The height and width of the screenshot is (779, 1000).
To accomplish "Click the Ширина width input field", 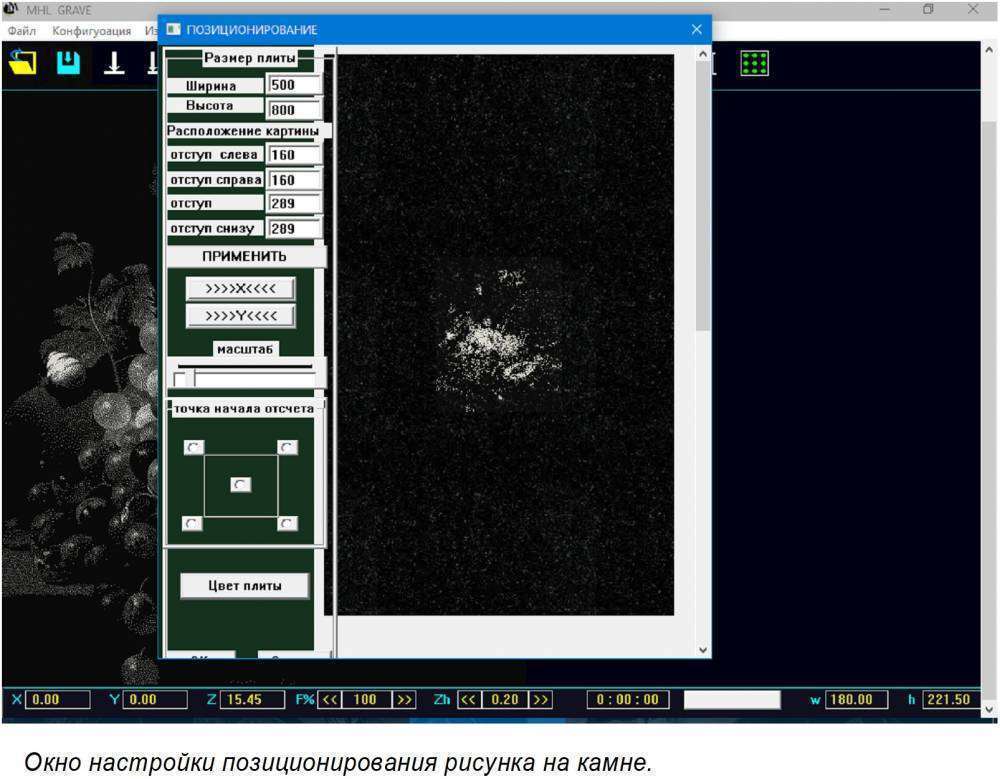I will (x=294, y=86).
